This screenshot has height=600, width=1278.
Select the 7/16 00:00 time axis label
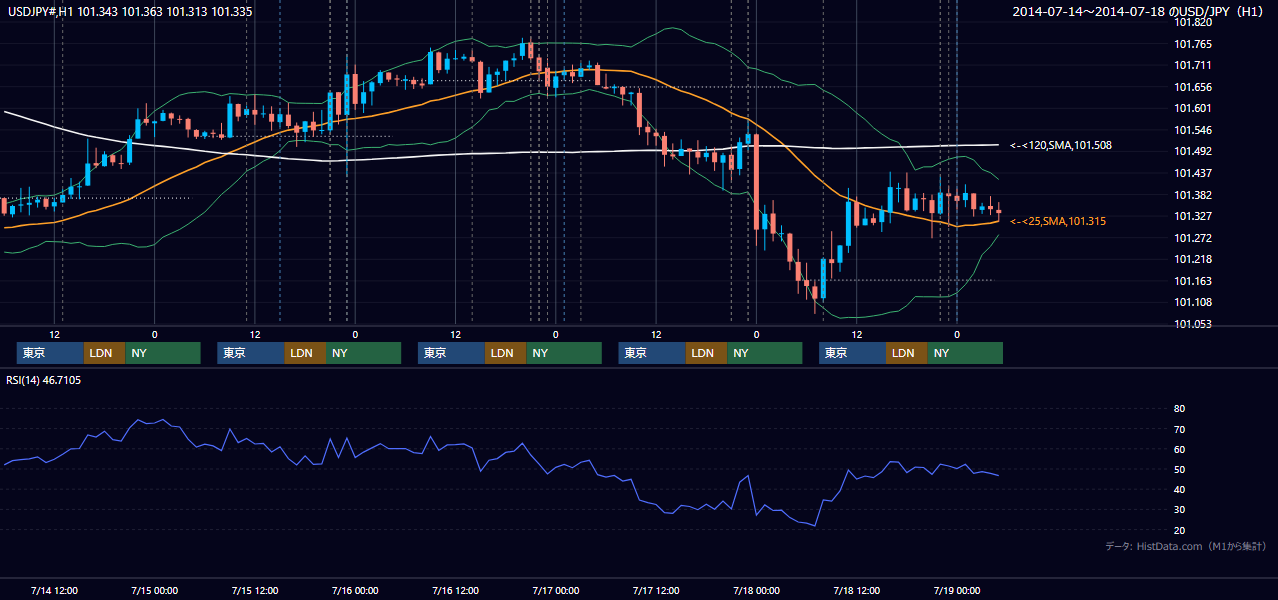point(355,591)
